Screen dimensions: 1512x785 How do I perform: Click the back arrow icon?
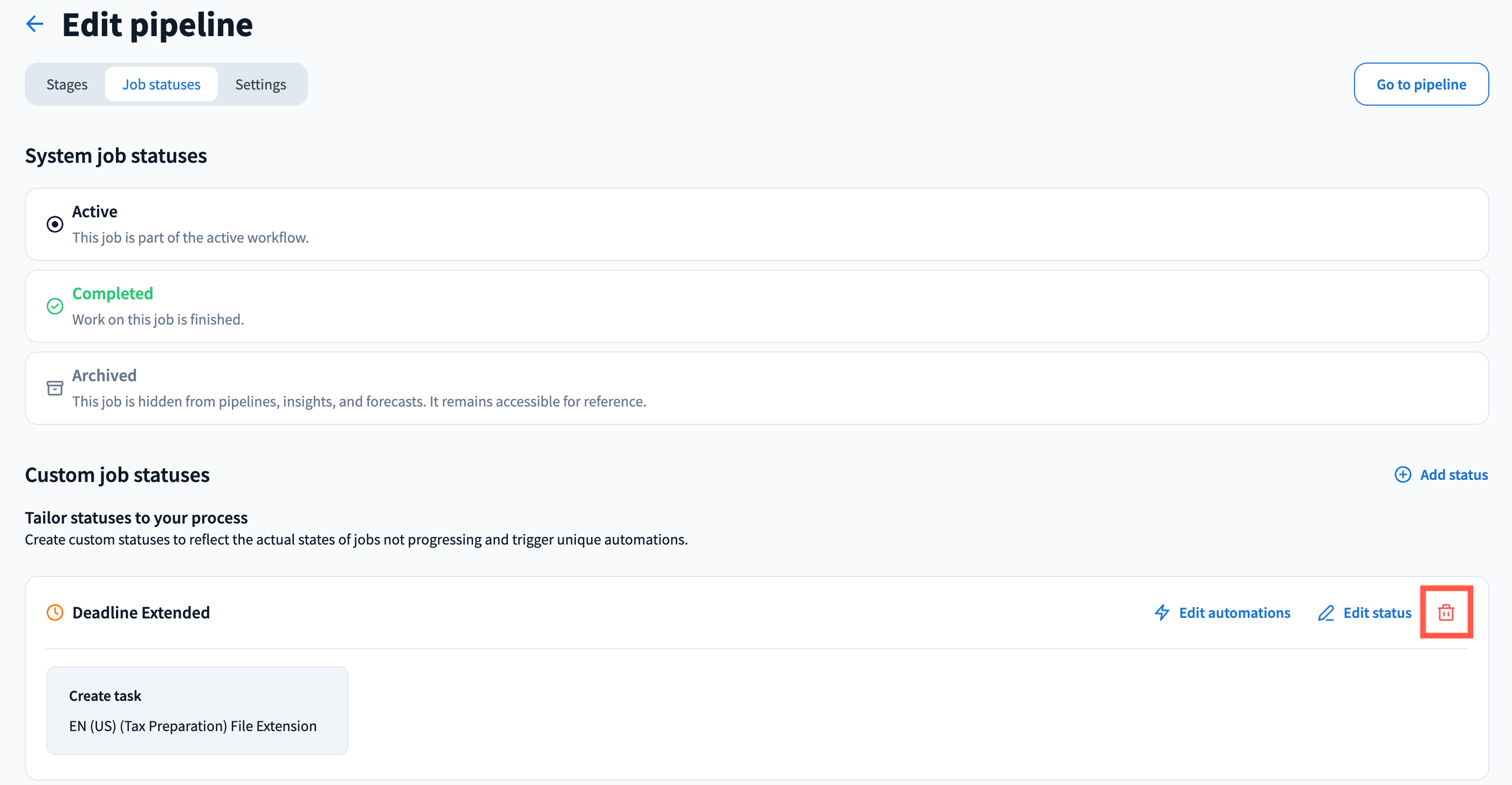(x=35, y=24)
